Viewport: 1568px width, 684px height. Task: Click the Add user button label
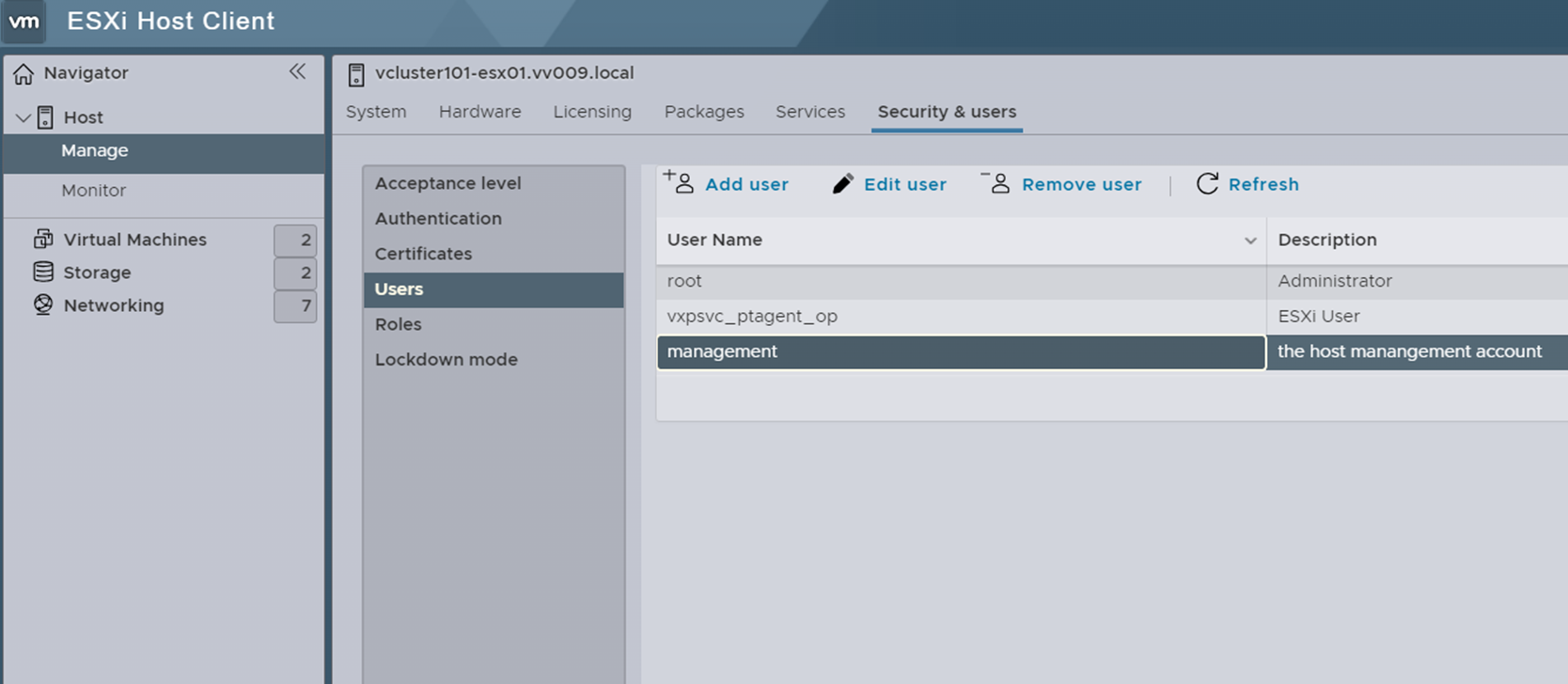tap(746, 185)
